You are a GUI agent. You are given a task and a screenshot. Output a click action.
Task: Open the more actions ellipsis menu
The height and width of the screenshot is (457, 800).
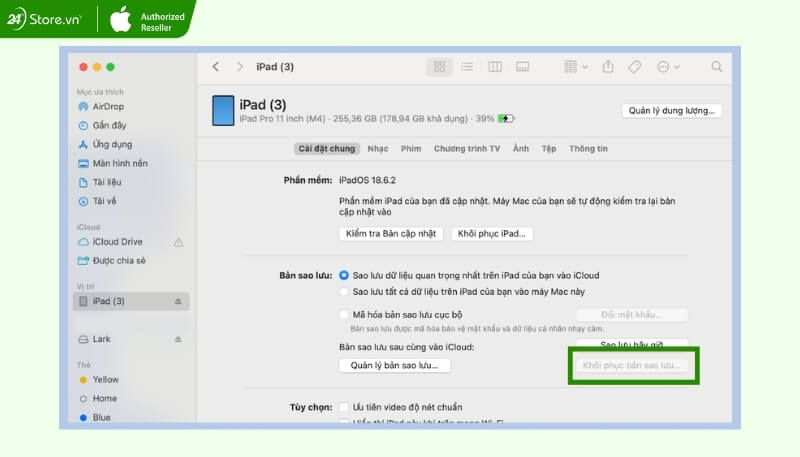(x=668, y=67)
